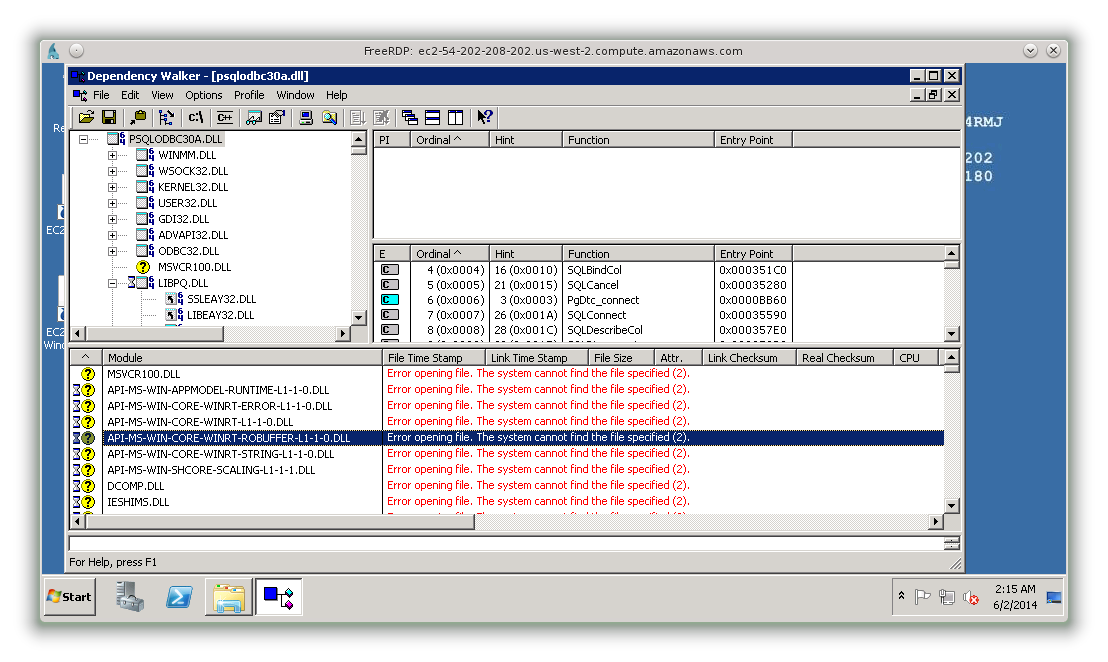Click the Save floppy disk icon
The height and width of the screenshot is (662, 1108).
[108, 117]
